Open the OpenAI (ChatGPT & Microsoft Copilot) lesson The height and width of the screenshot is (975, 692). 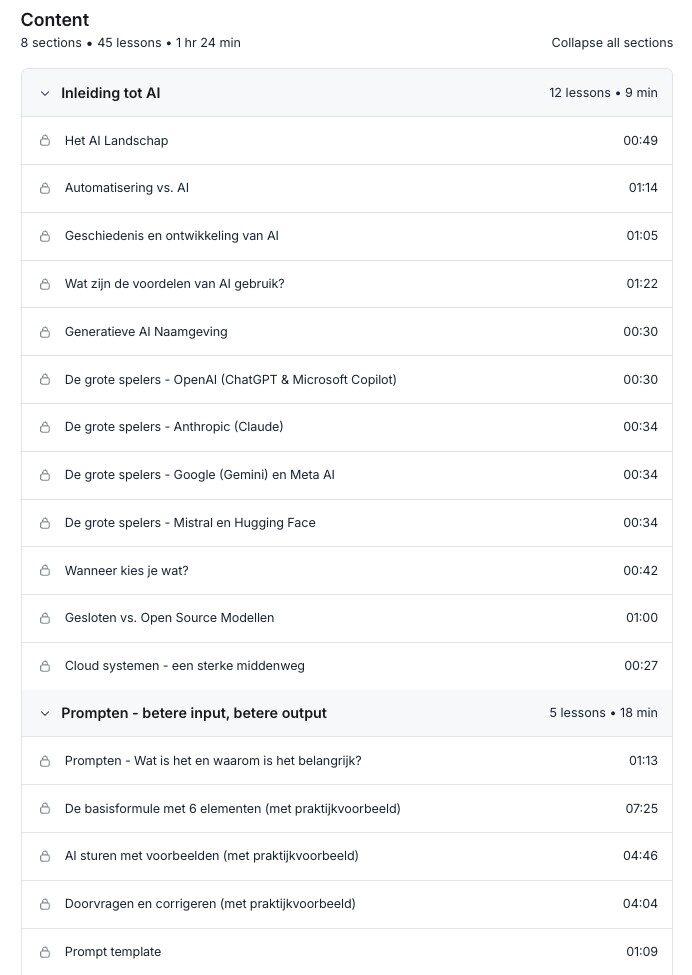coord(230,380)
